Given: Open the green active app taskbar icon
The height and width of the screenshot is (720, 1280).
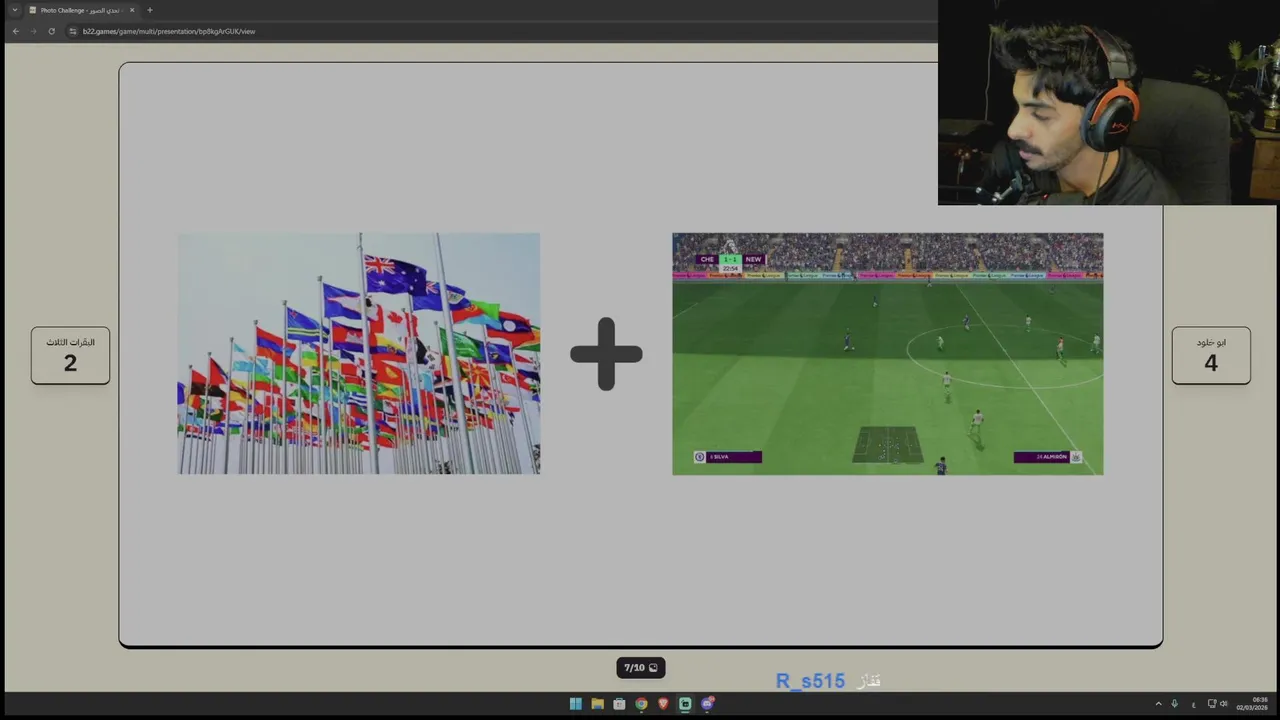Looking at the screenshot, I should click(685, 704).
